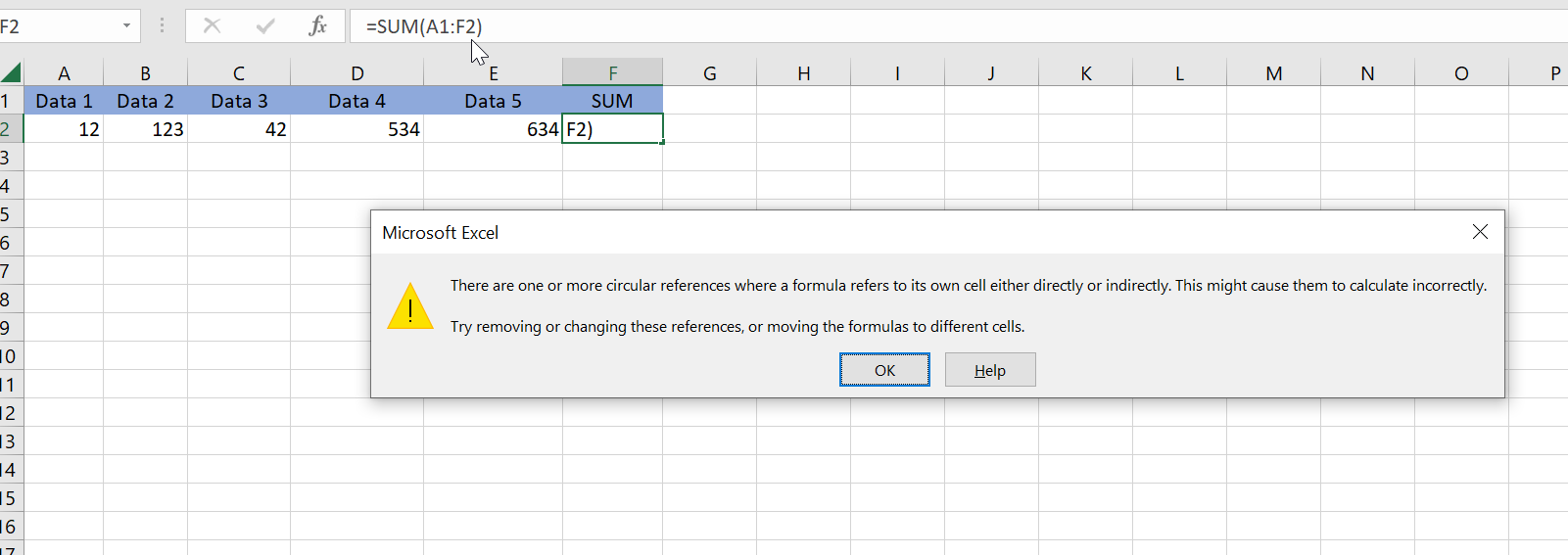Click cell with value 123
The height and width of the screenshot is (555, 1568).
click(145, 129)
